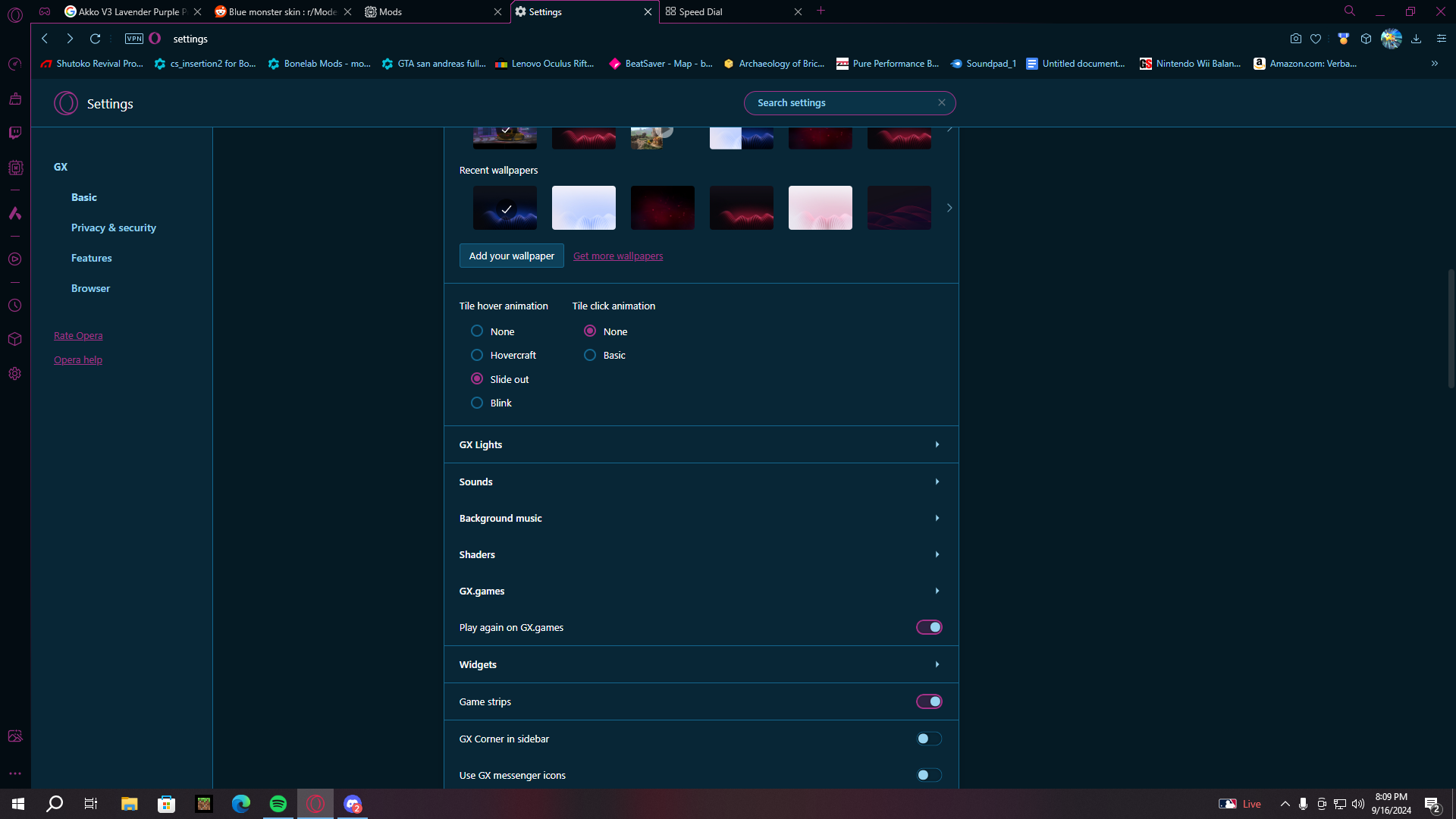The width and height of the screenshot is (1456, 819).
Task: Open Settings gear in the sidebar
Action: pyautogui.click(x=14, y=374)
